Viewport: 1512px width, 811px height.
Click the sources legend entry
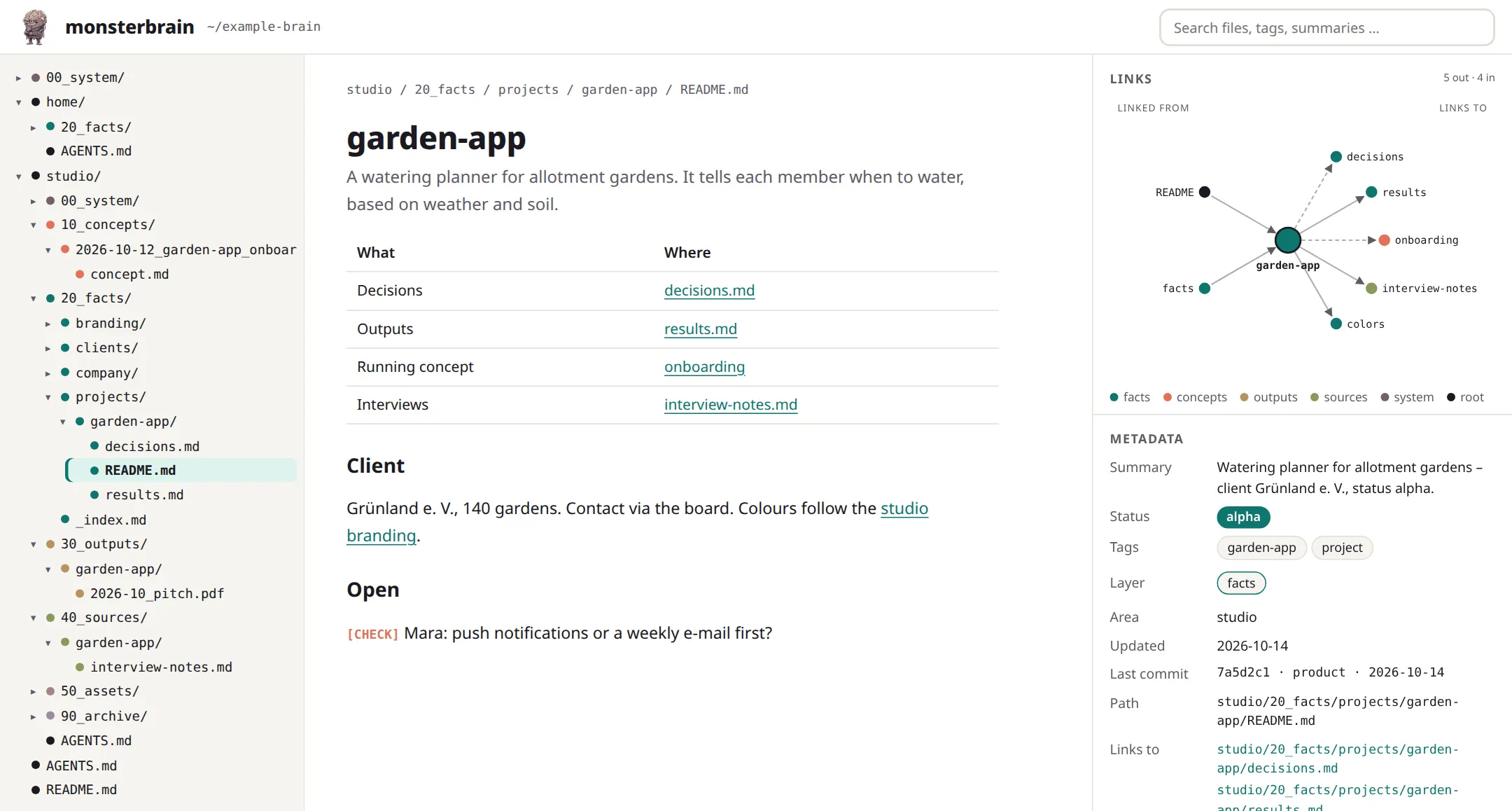point(1338,397)
